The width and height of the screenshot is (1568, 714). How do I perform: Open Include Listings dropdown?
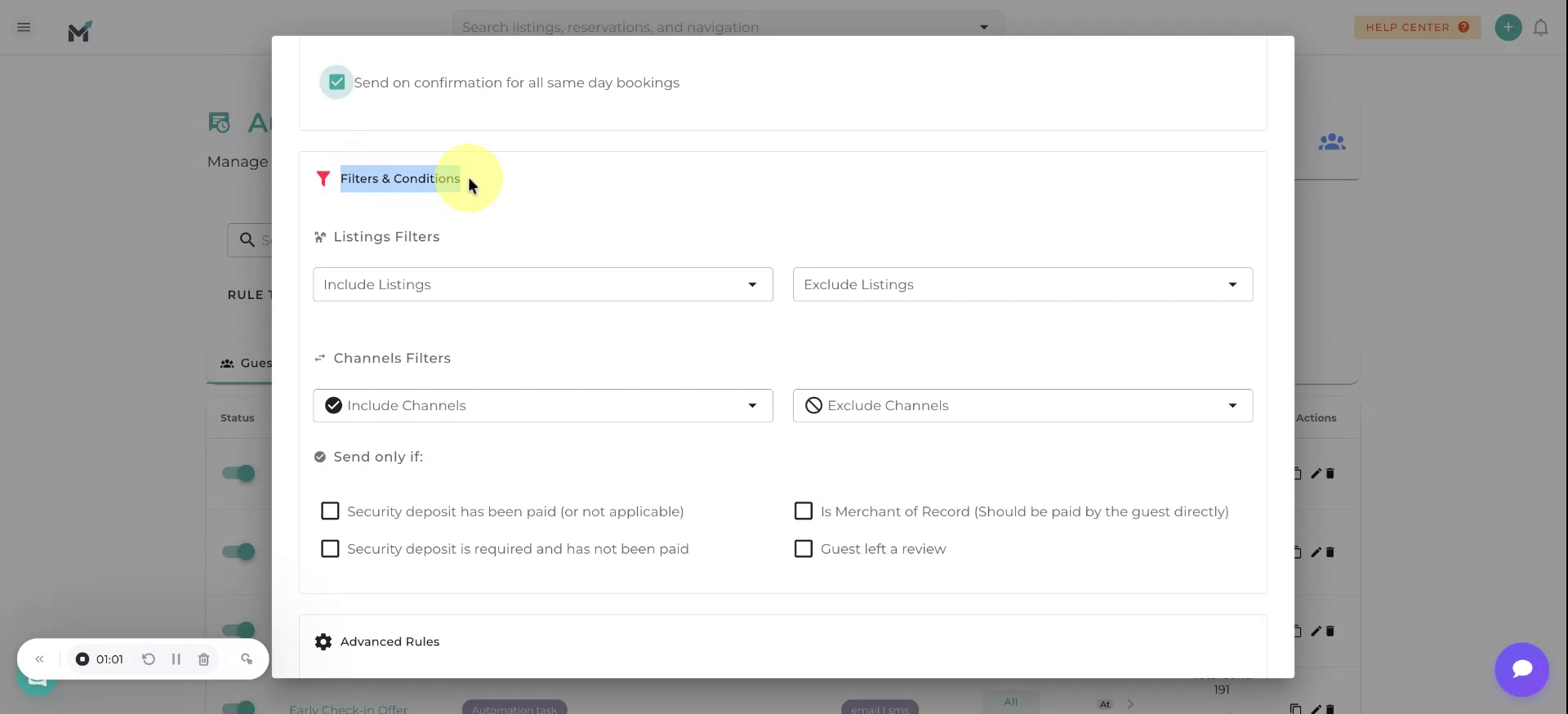tap(542, 284)
